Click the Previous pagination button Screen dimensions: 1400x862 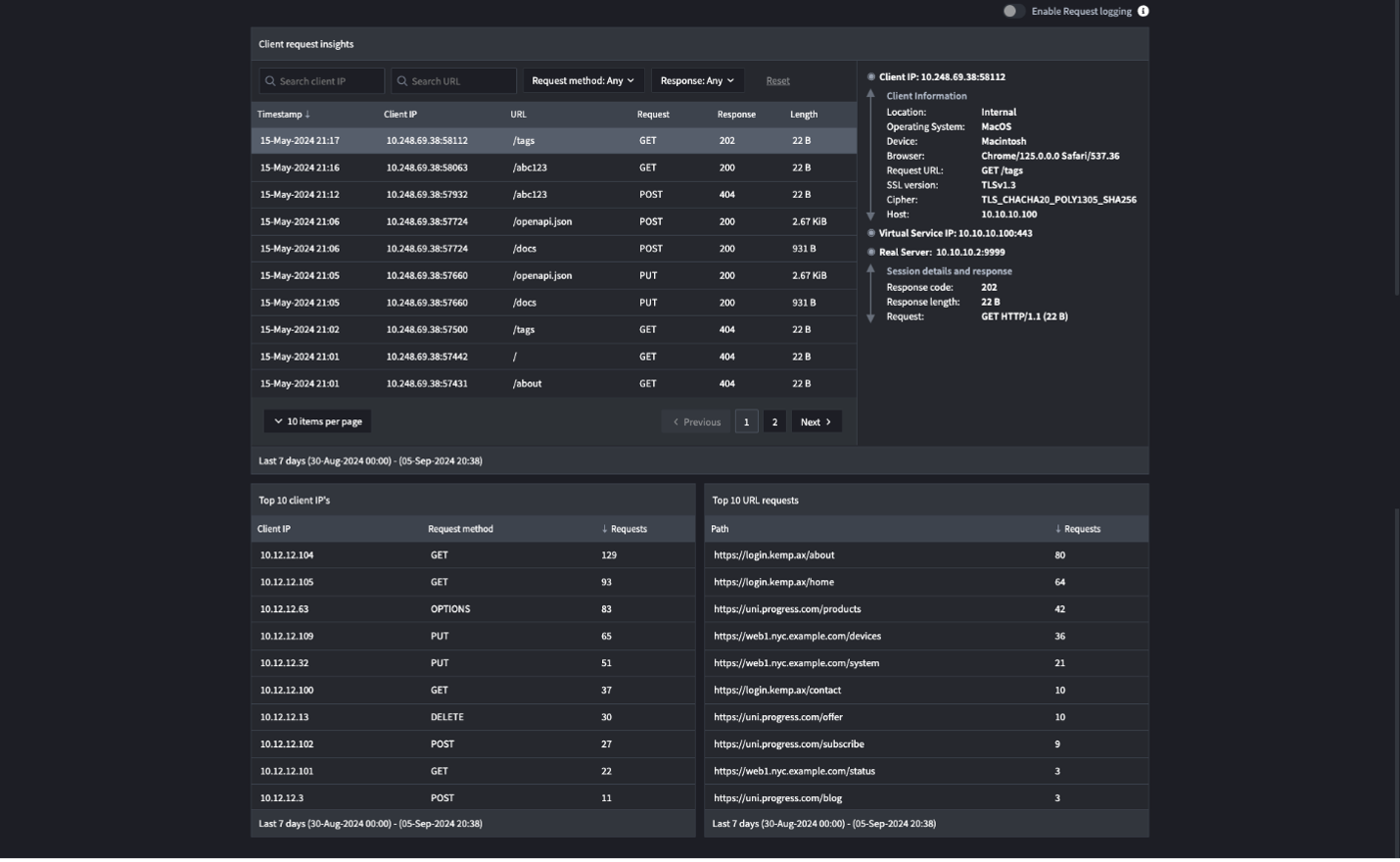pos(696,420)
